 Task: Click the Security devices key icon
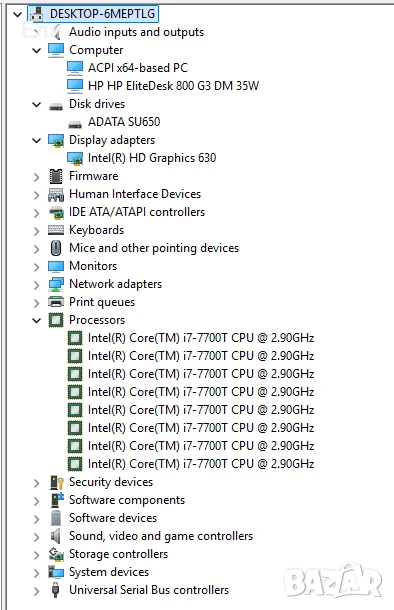point(57,482)
